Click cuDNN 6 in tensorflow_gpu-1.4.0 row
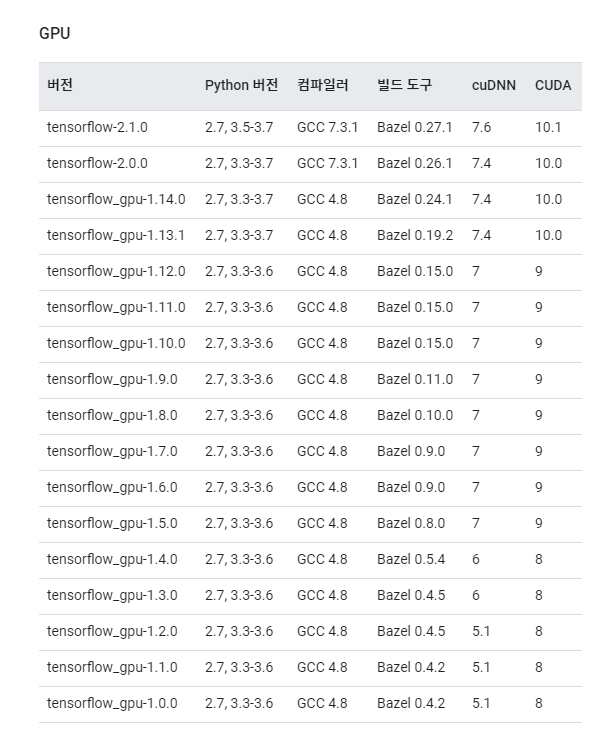The height and width of the screenshot is (733, 596). [x=476, y=559]
